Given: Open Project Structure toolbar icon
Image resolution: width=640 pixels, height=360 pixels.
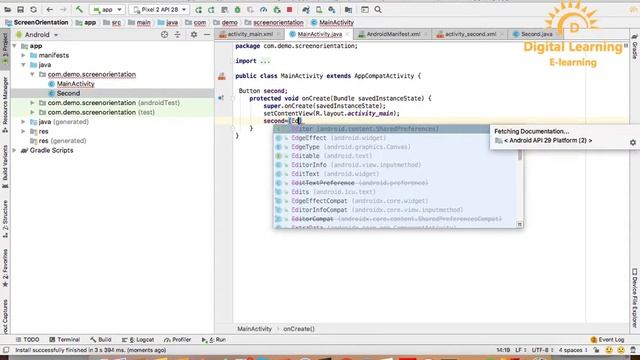Looking at the screenshot, I should coord(348,9).
